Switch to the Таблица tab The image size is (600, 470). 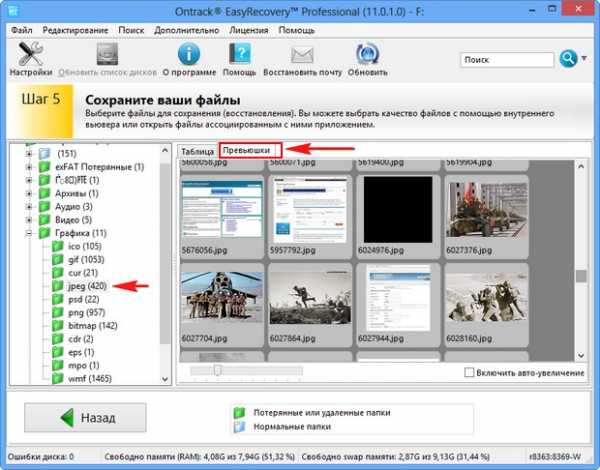coord(197,152)
